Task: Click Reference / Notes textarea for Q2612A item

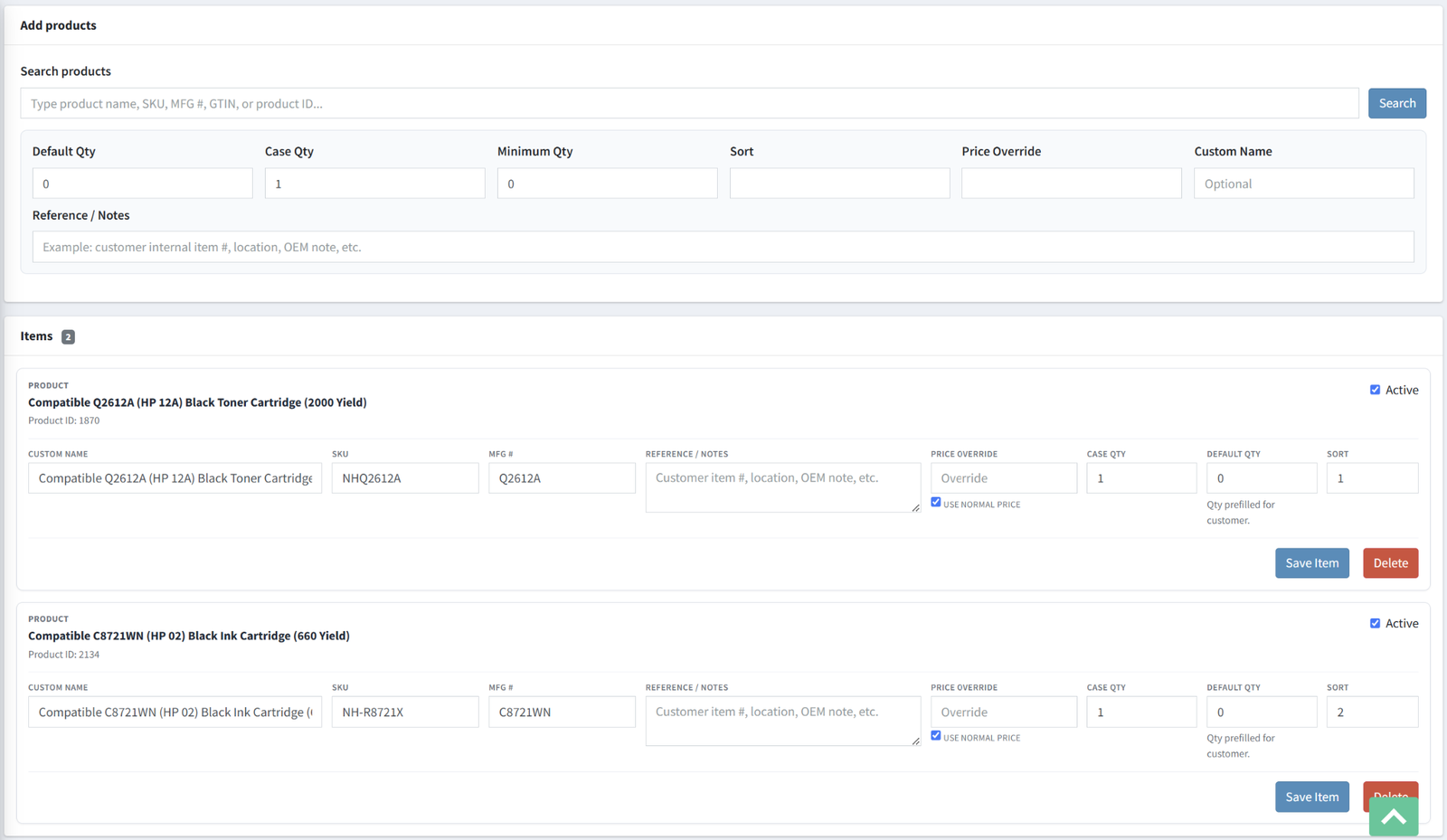Action: coord(783,487)
